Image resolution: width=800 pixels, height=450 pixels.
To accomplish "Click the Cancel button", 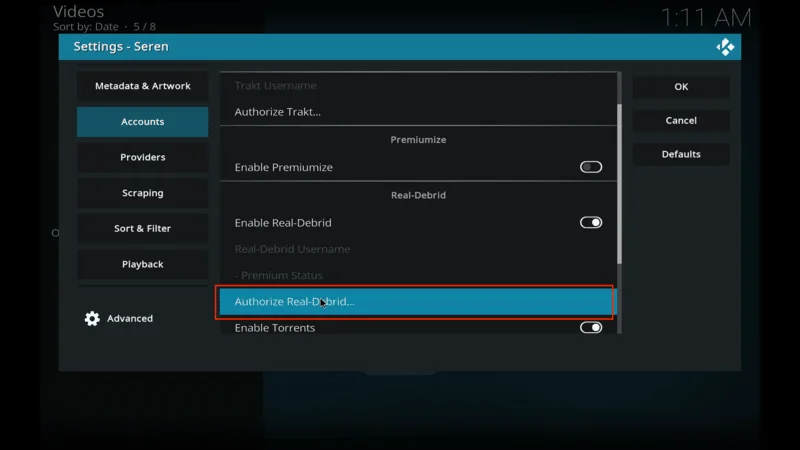I will [x=681, y=120].
